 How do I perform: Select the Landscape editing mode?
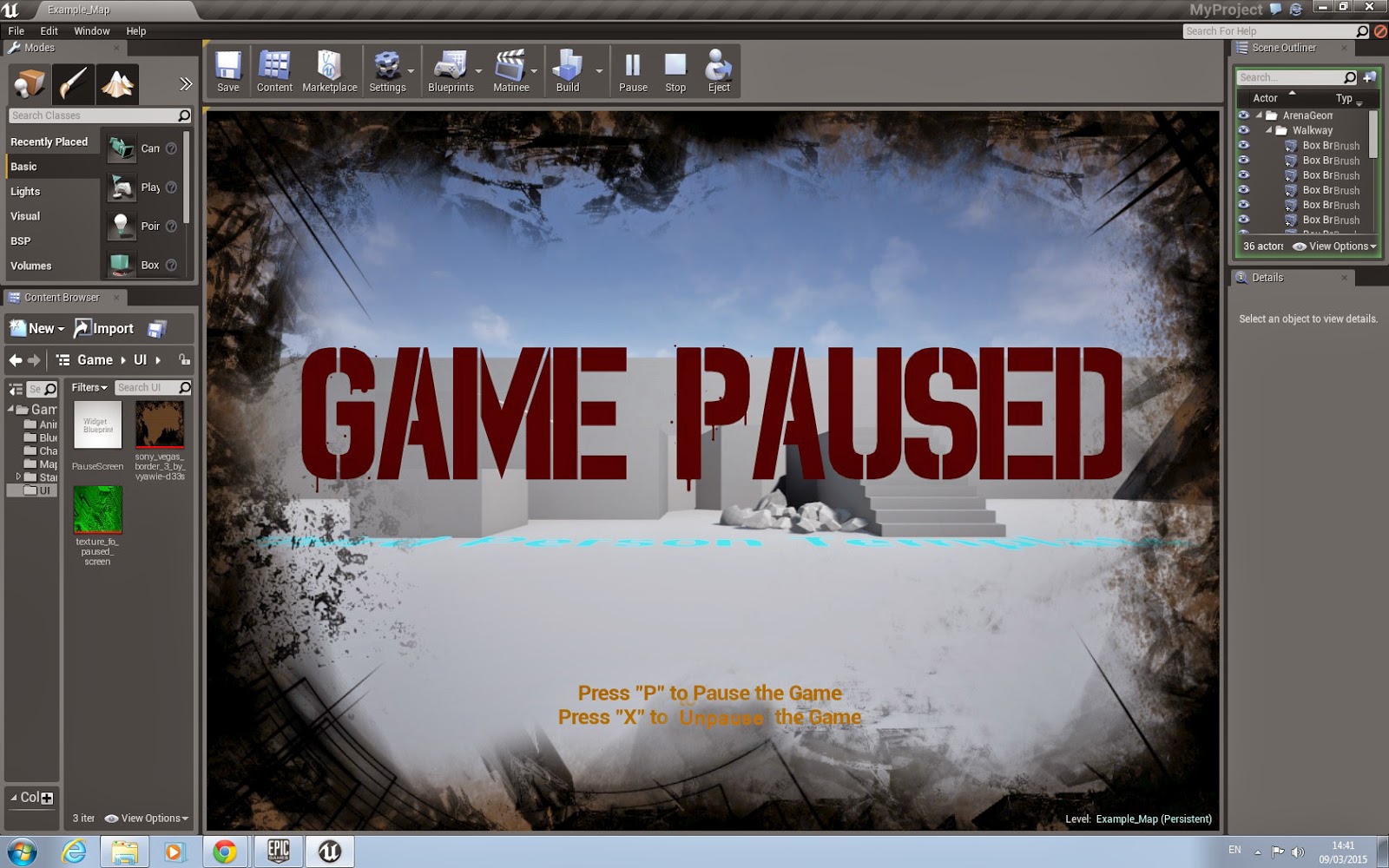117,83
